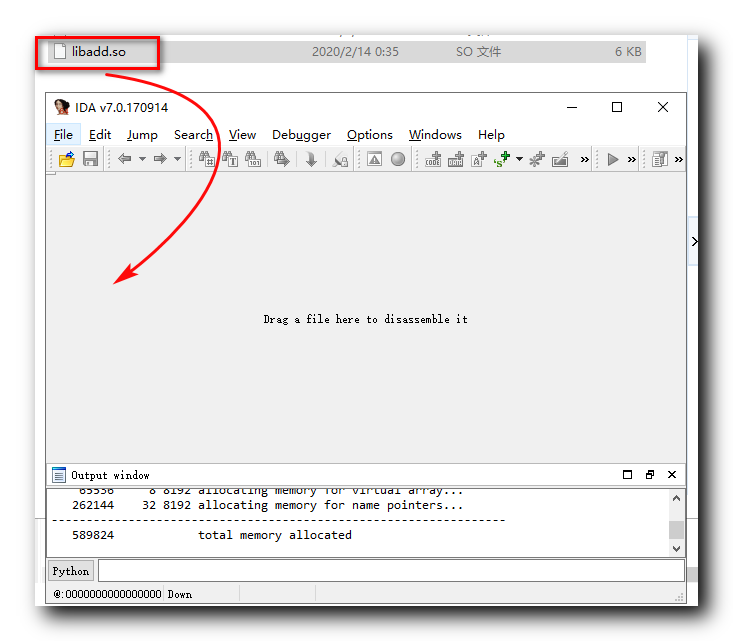Click the jump down arrow icon
The image size is (733, 641).
point(311,159)
